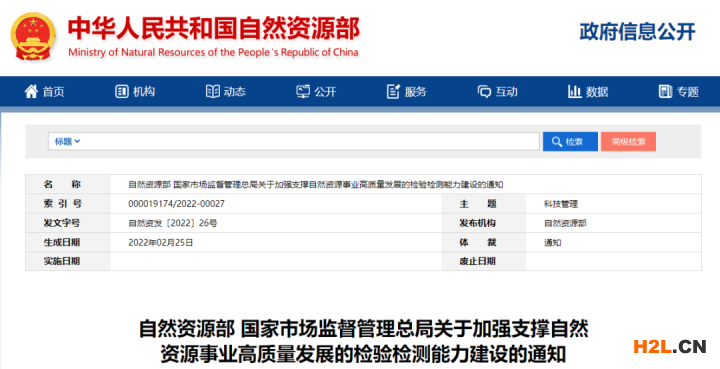
Task: Click the national emblem logo
Action: pos(33,36)
